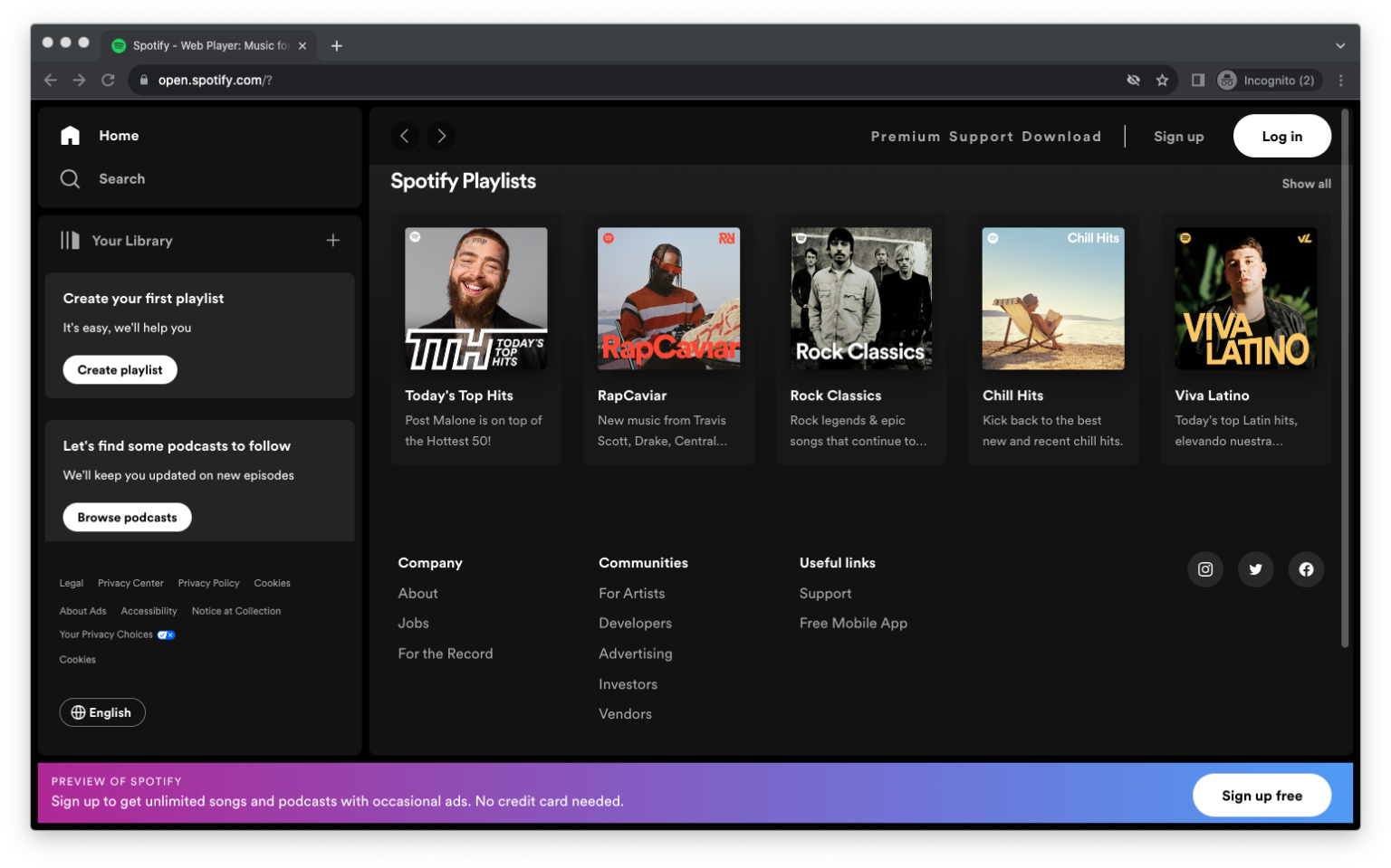Open Spotify's Twitter page icon
Image resolution: width=1391 pixels, height=868 pixels.
[x=1255, y=569]
